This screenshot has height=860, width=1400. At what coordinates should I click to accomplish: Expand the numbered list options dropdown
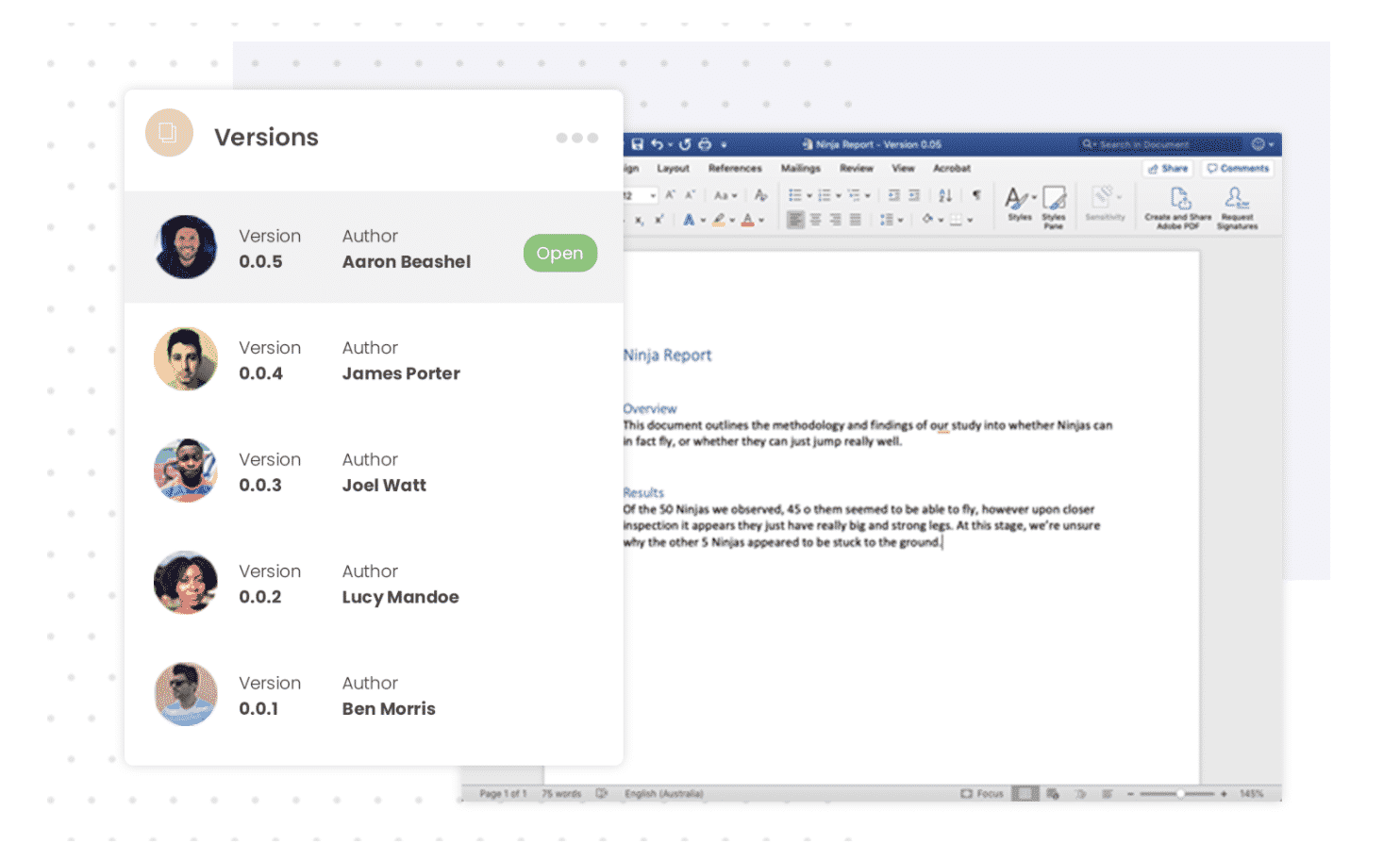836,195
